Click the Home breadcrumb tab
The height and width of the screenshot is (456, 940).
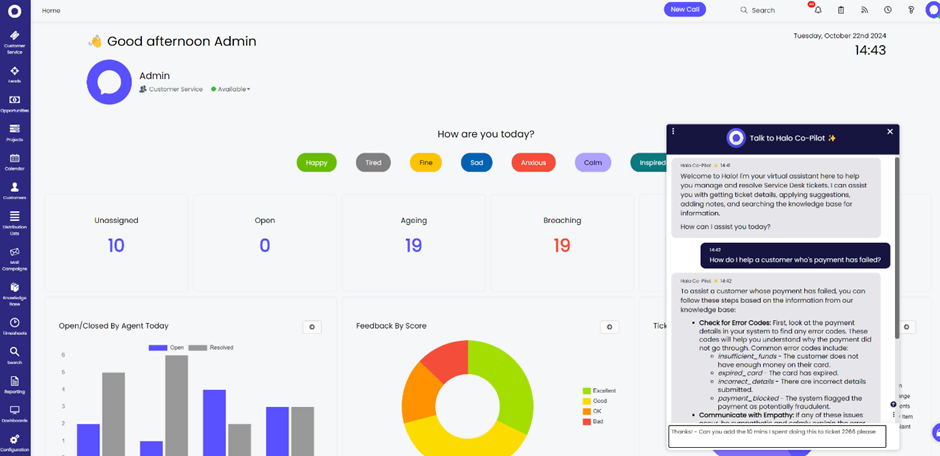click(x=51, y=10)
